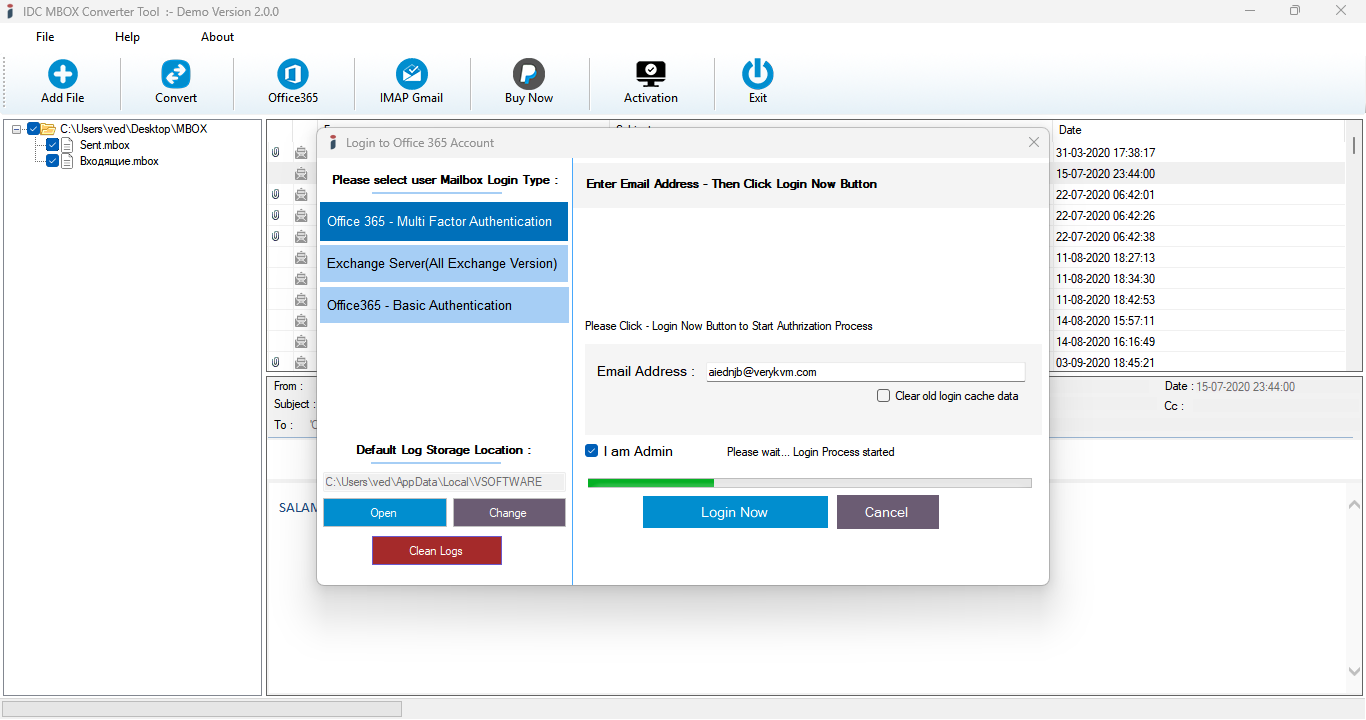1366x720 pixels.
Task: Click the Входящие.mbox tree label
Action: pos(119,161)
